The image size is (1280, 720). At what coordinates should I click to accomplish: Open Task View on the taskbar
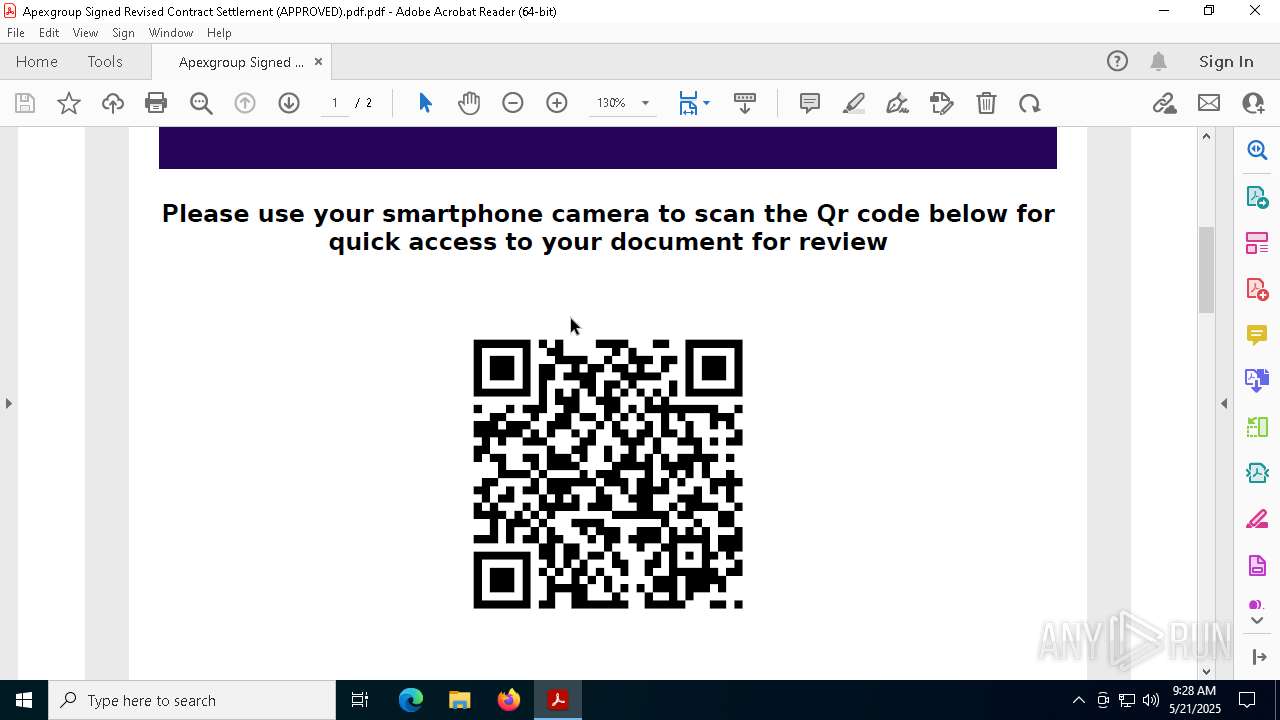point(360,700)
